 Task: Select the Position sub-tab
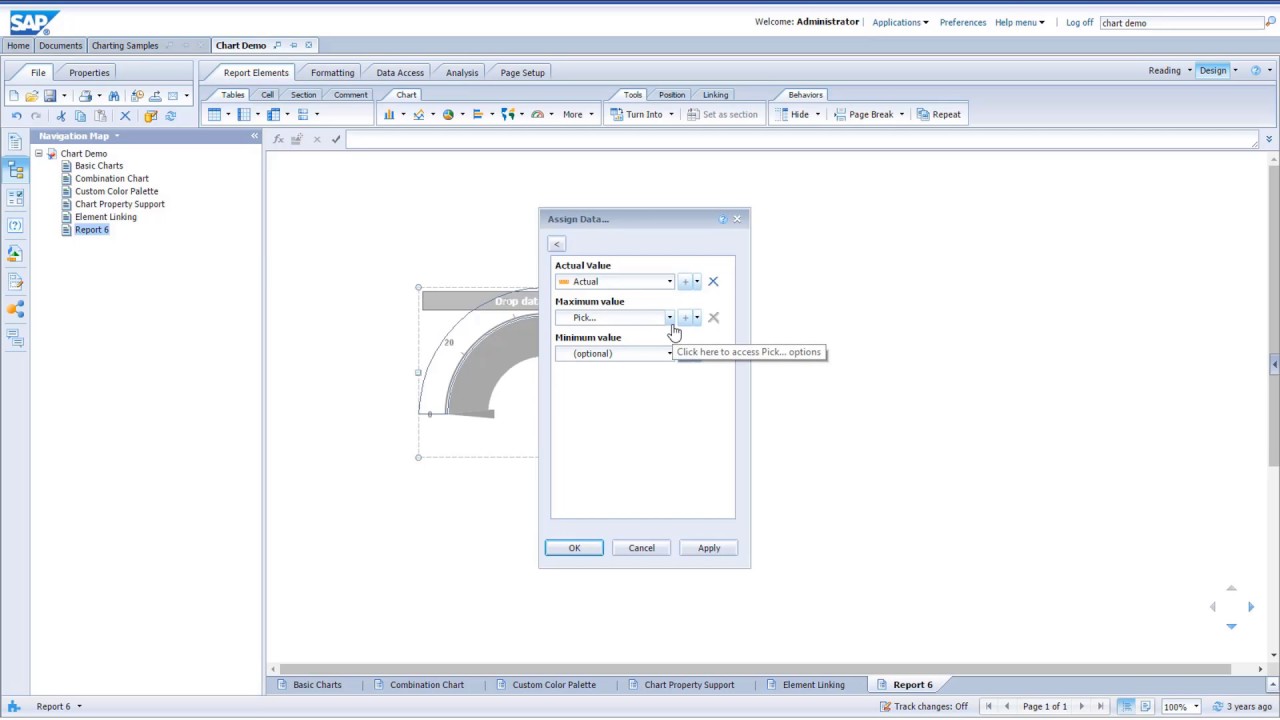point(672,95)
